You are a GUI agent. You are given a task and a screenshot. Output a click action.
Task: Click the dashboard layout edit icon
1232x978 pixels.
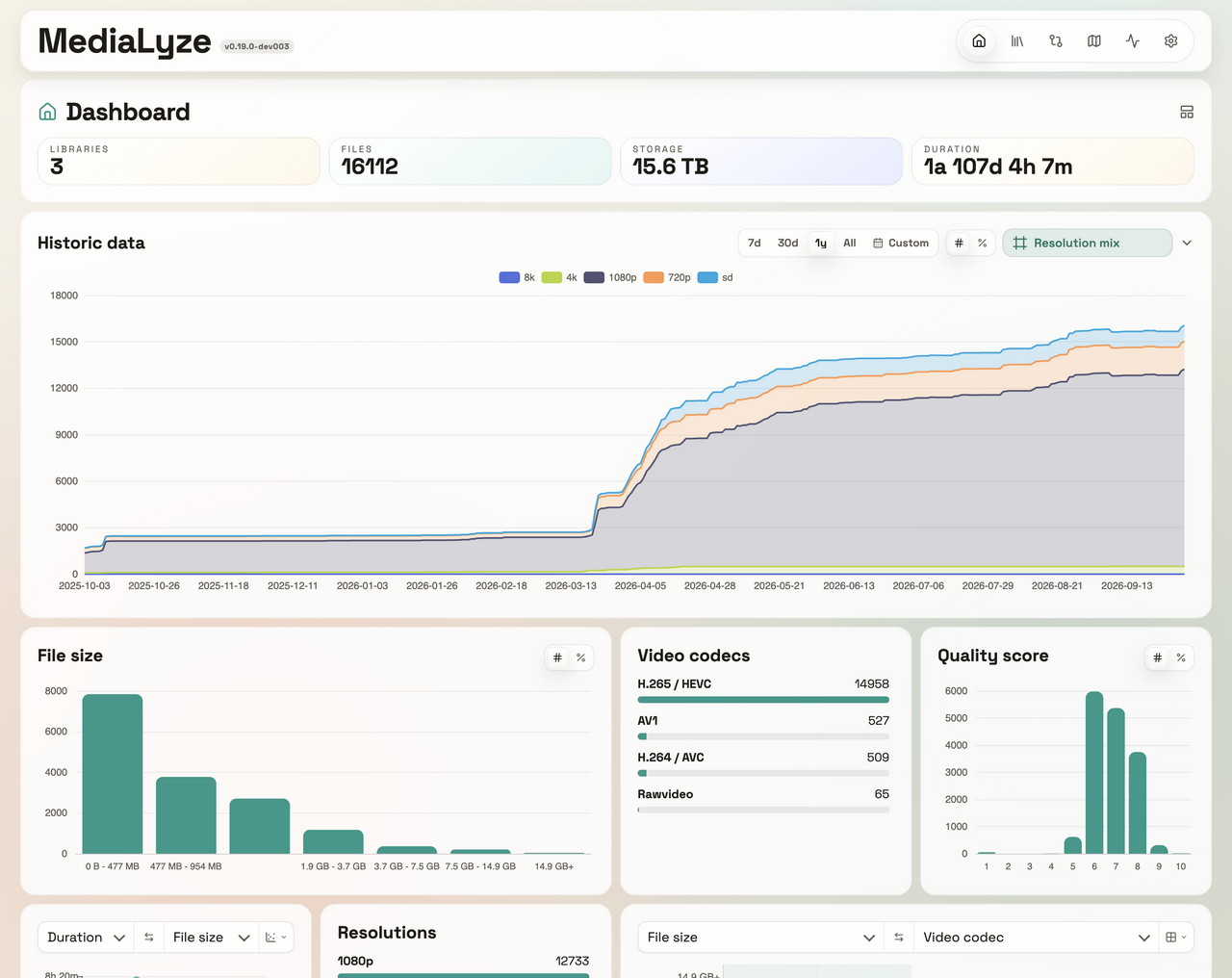pyautogui.click(x=1187, y=113)
